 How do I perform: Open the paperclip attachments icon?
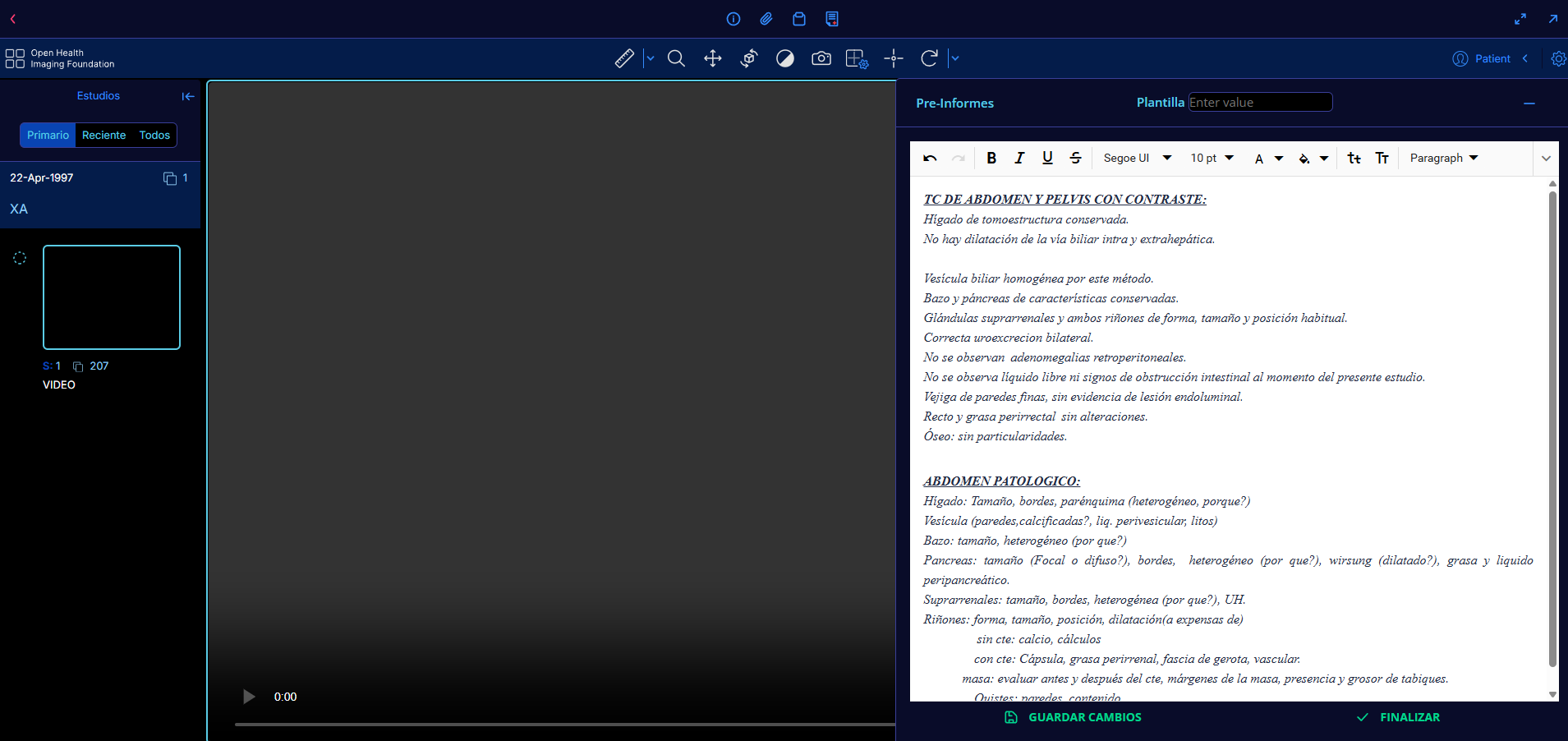pos(766,19)
